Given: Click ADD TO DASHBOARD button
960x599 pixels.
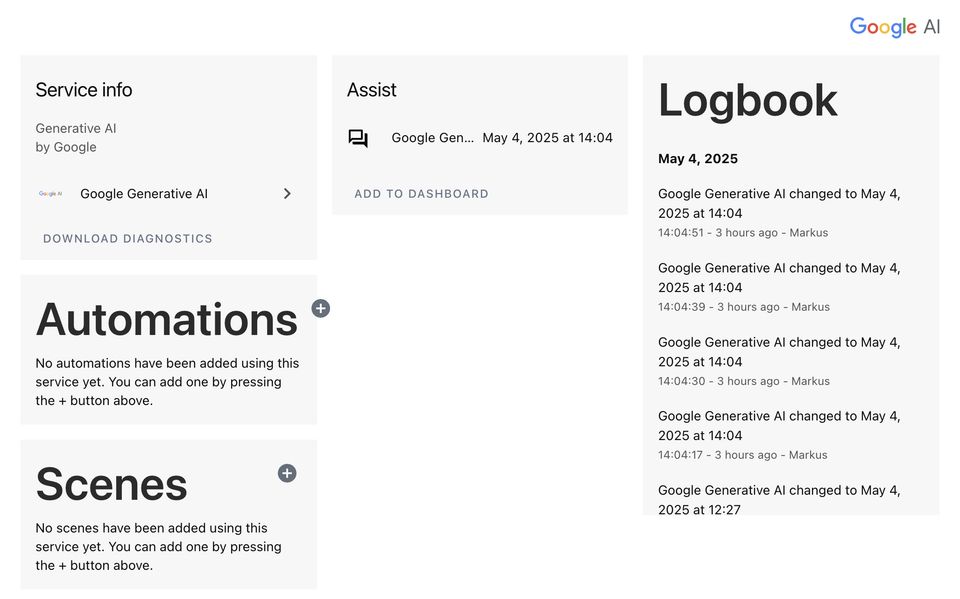Looking at the screenshot, I should tap(421, 194).
